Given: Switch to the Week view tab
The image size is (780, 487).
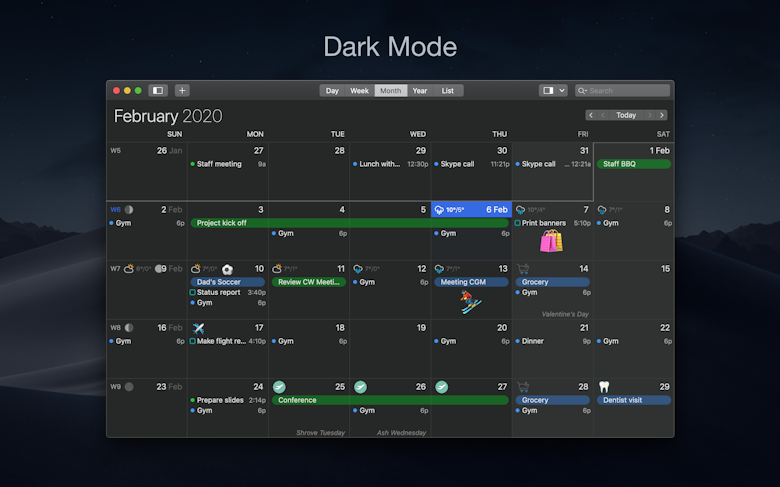Looking at the screenshot, I should coord(359,91).
